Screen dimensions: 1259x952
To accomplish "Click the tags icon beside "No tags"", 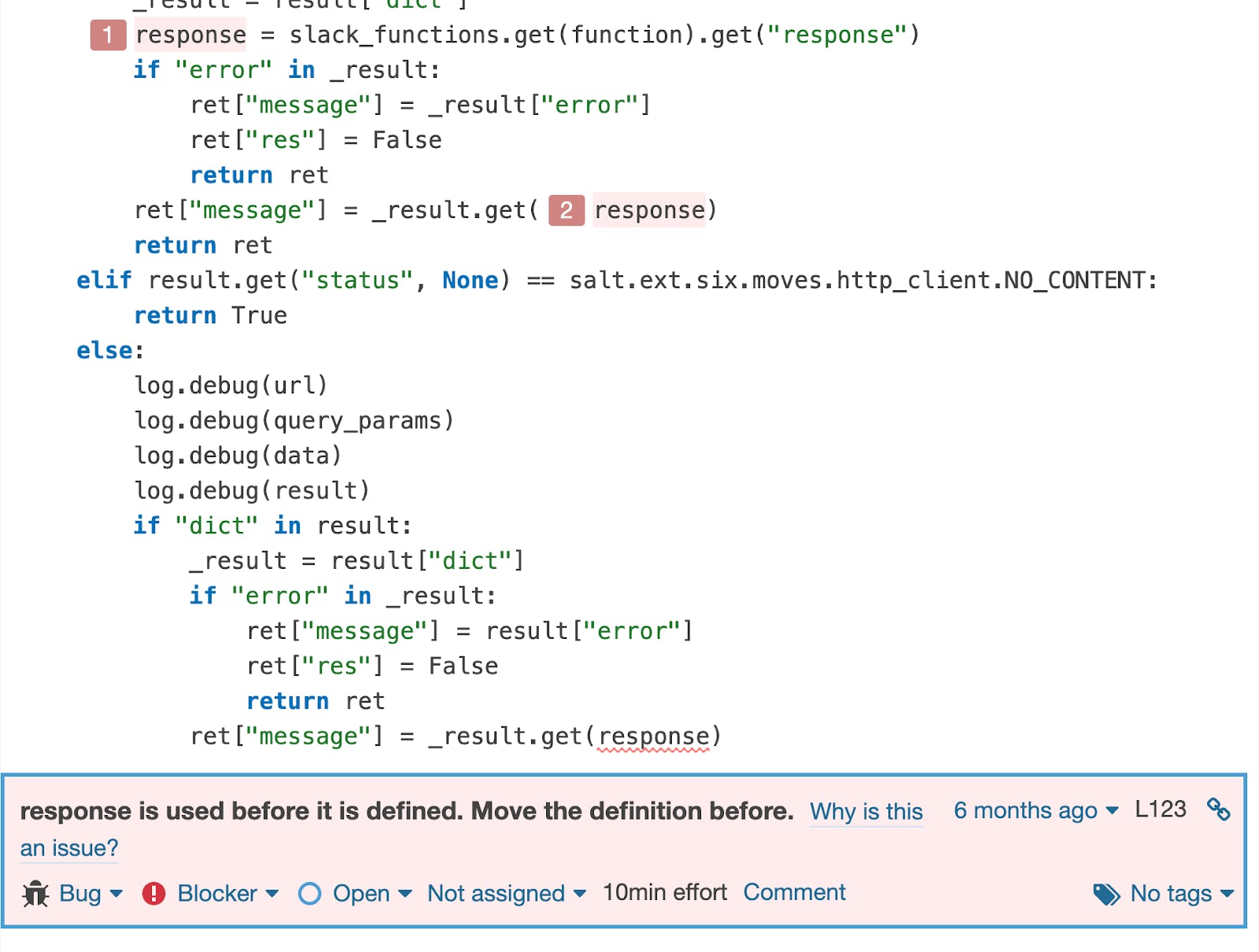I will click(x=1106, y=894).
